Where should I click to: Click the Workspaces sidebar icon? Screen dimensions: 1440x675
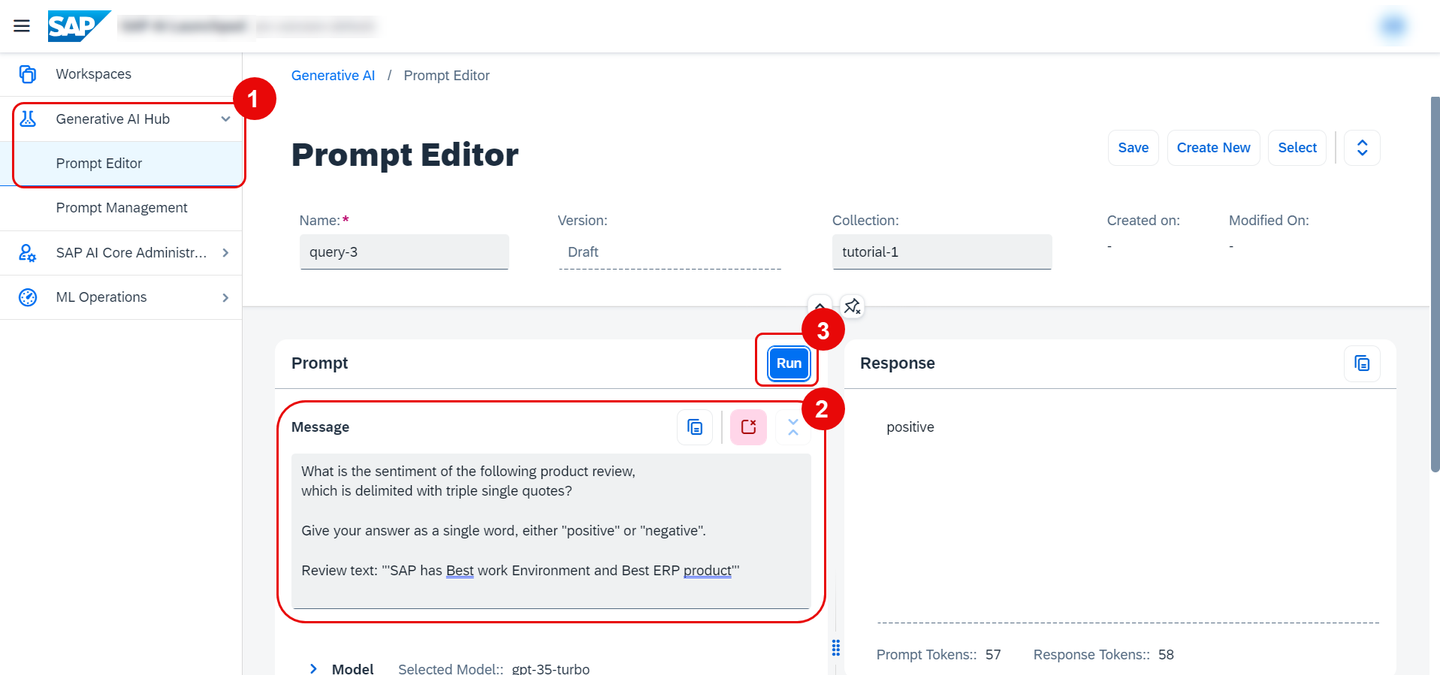28,74
